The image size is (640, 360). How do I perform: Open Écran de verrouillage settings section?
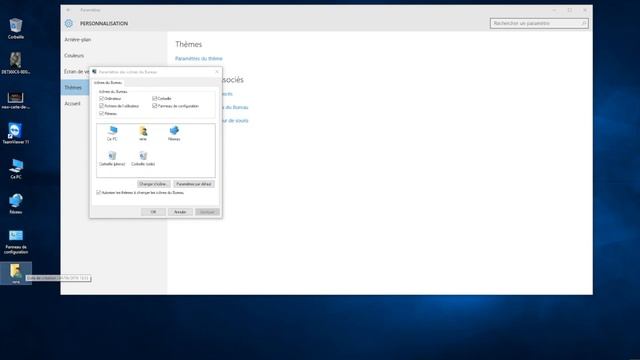click(x=76, y=71)
